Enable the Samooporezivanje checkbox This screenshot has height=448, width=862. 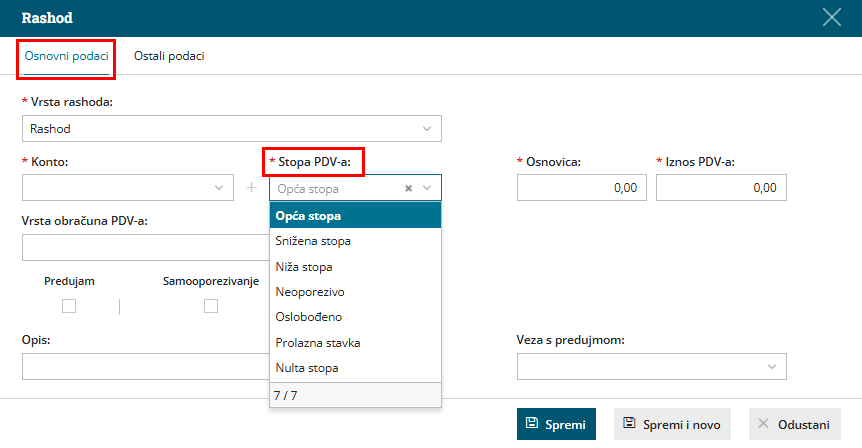[211, 306]
